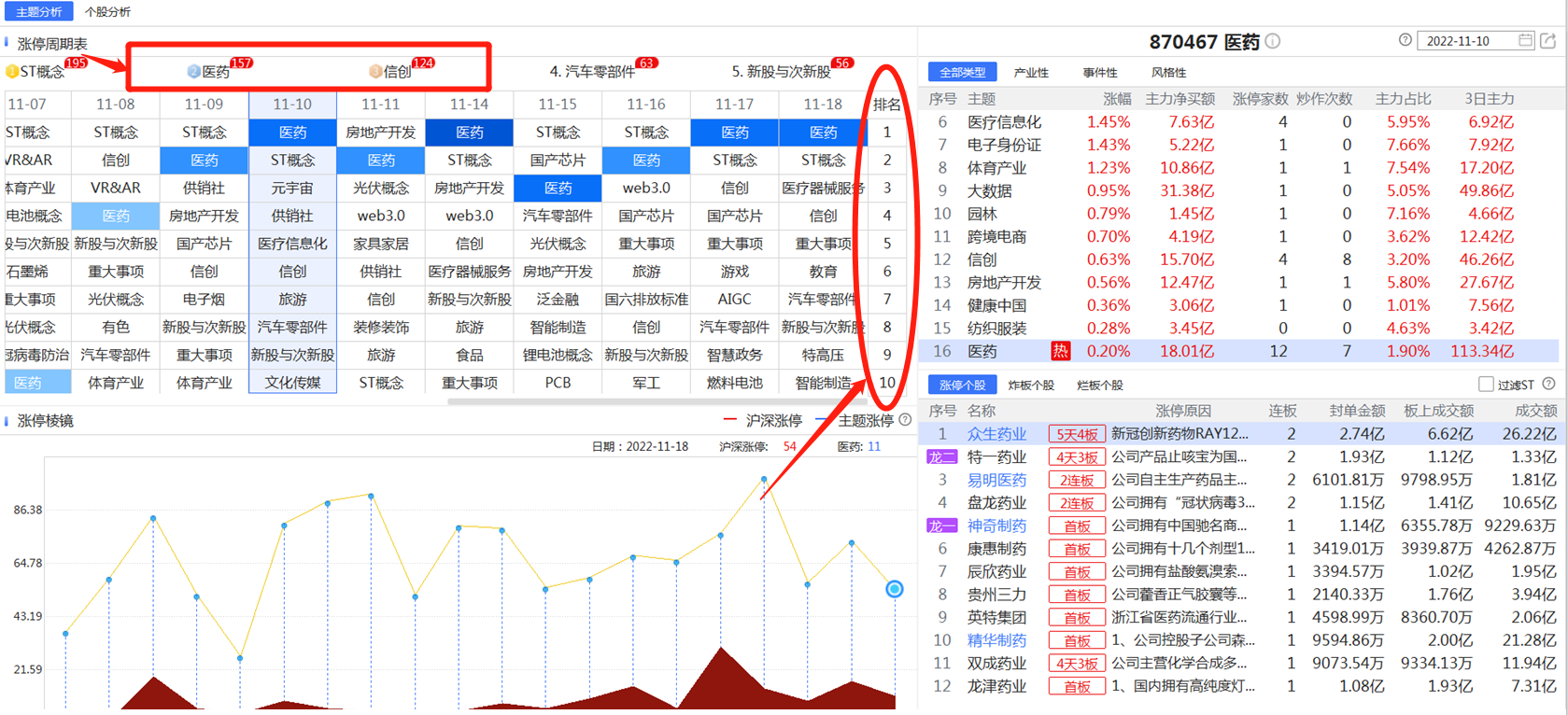The image size is (1568, 715).
Task: Click 4. 汽车零部件 top theme
Action: [592, 72]
